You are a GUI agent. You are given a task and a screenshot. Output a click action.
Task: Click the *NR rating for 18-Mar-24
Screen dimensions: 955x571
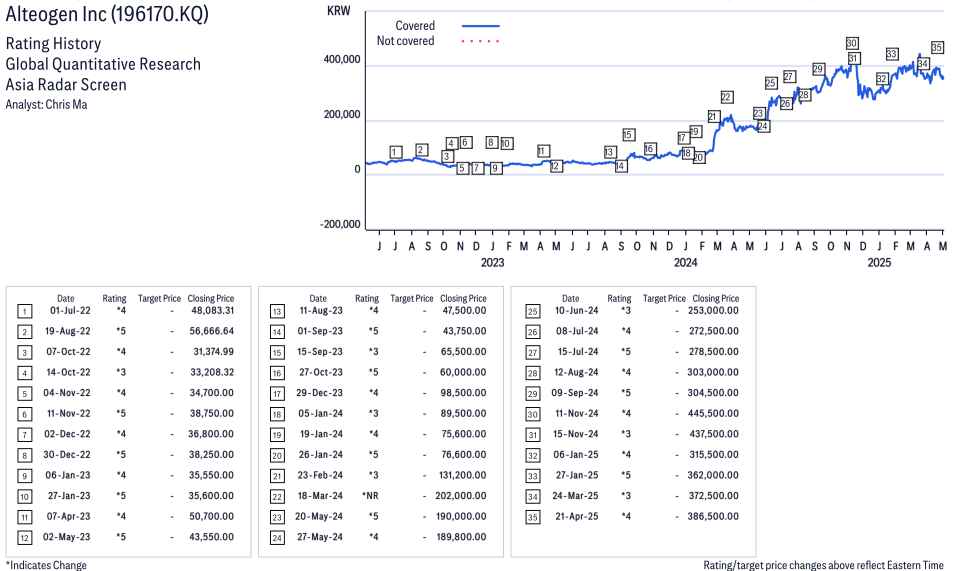pyautogui.click(x=370, y=496)
